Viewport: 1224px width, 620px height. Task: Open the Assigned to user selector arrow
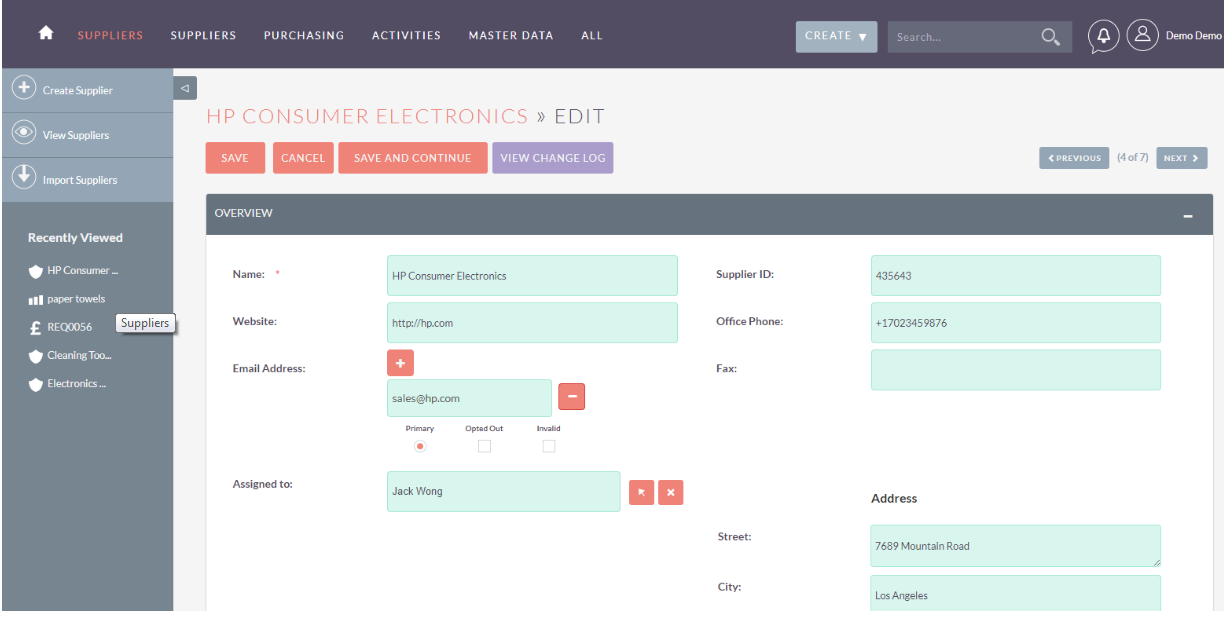point(641,492)
